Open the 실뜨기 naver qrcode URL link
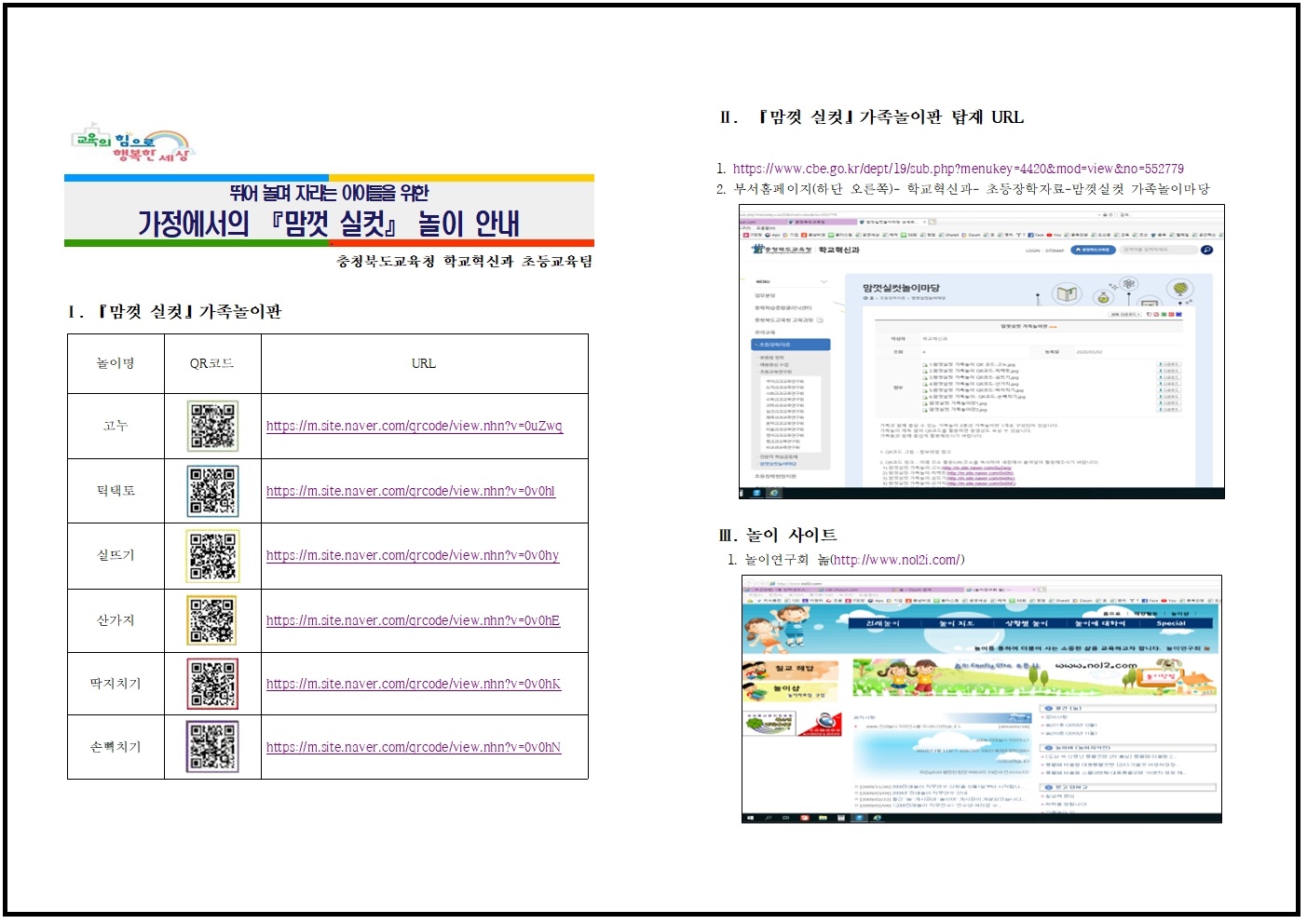Screen dimensions: 1307x924 [x=413, y=555]
